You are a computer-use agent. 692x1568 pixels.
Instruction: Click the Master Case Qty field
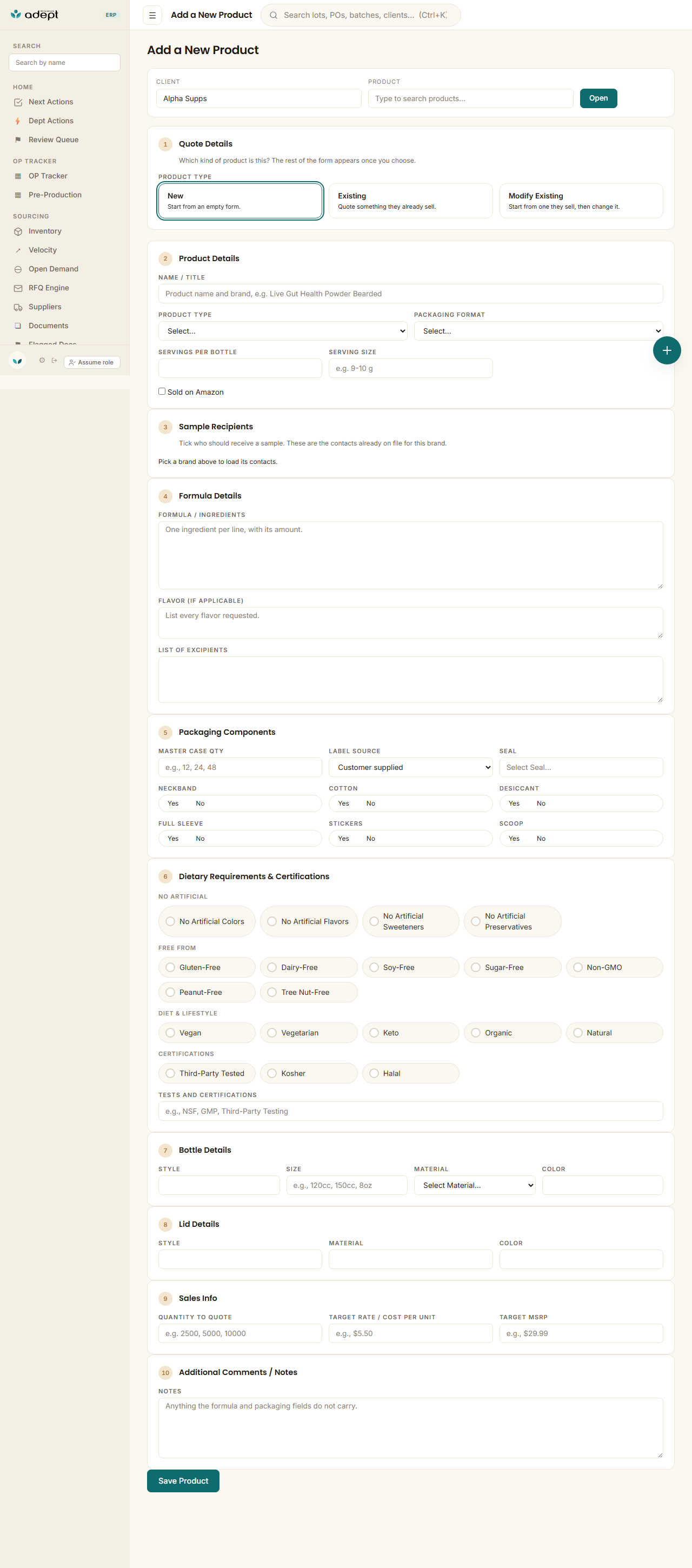(240, 768)
